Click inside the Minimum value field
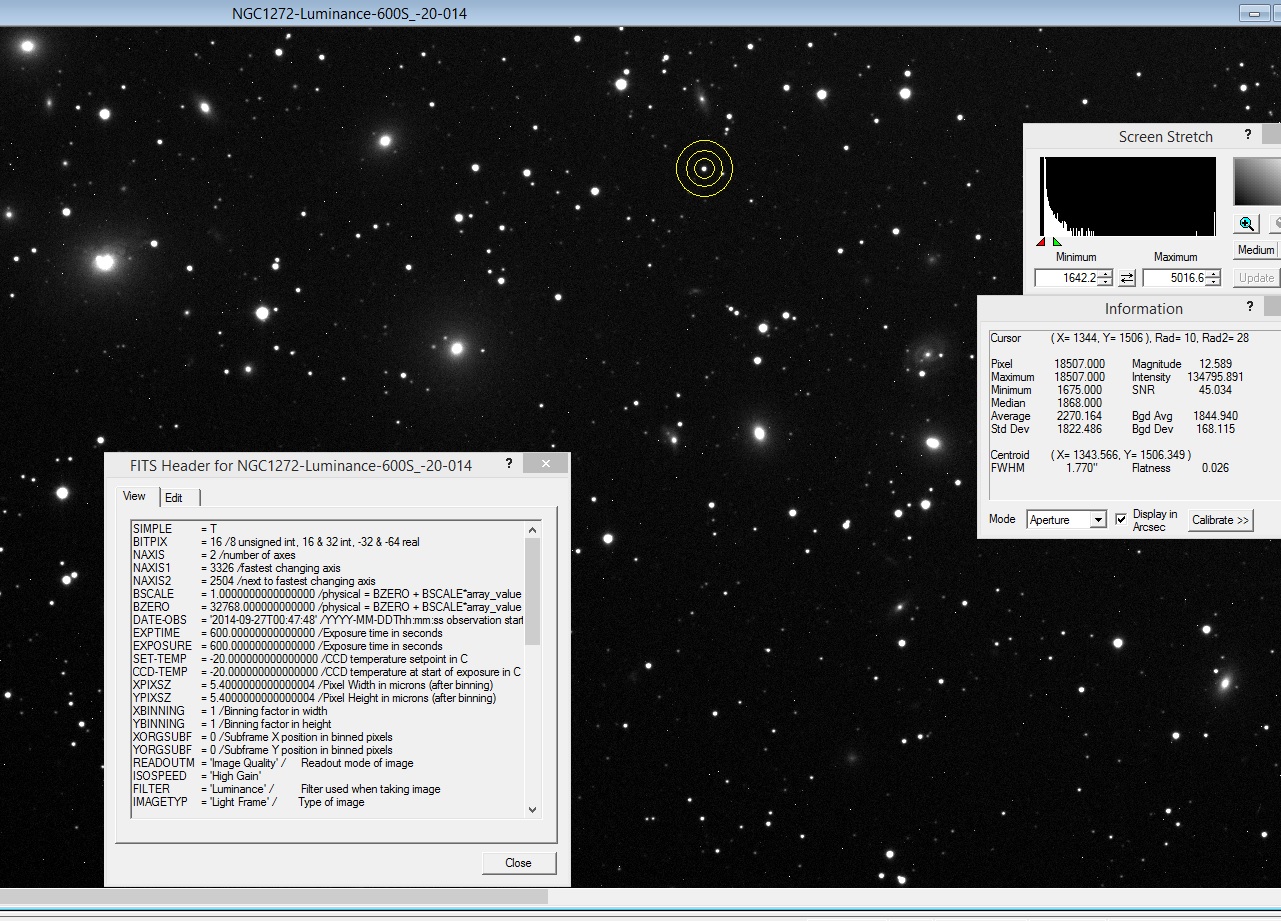This screenshot has height=921, width=1281. [x=1065, y=277]
